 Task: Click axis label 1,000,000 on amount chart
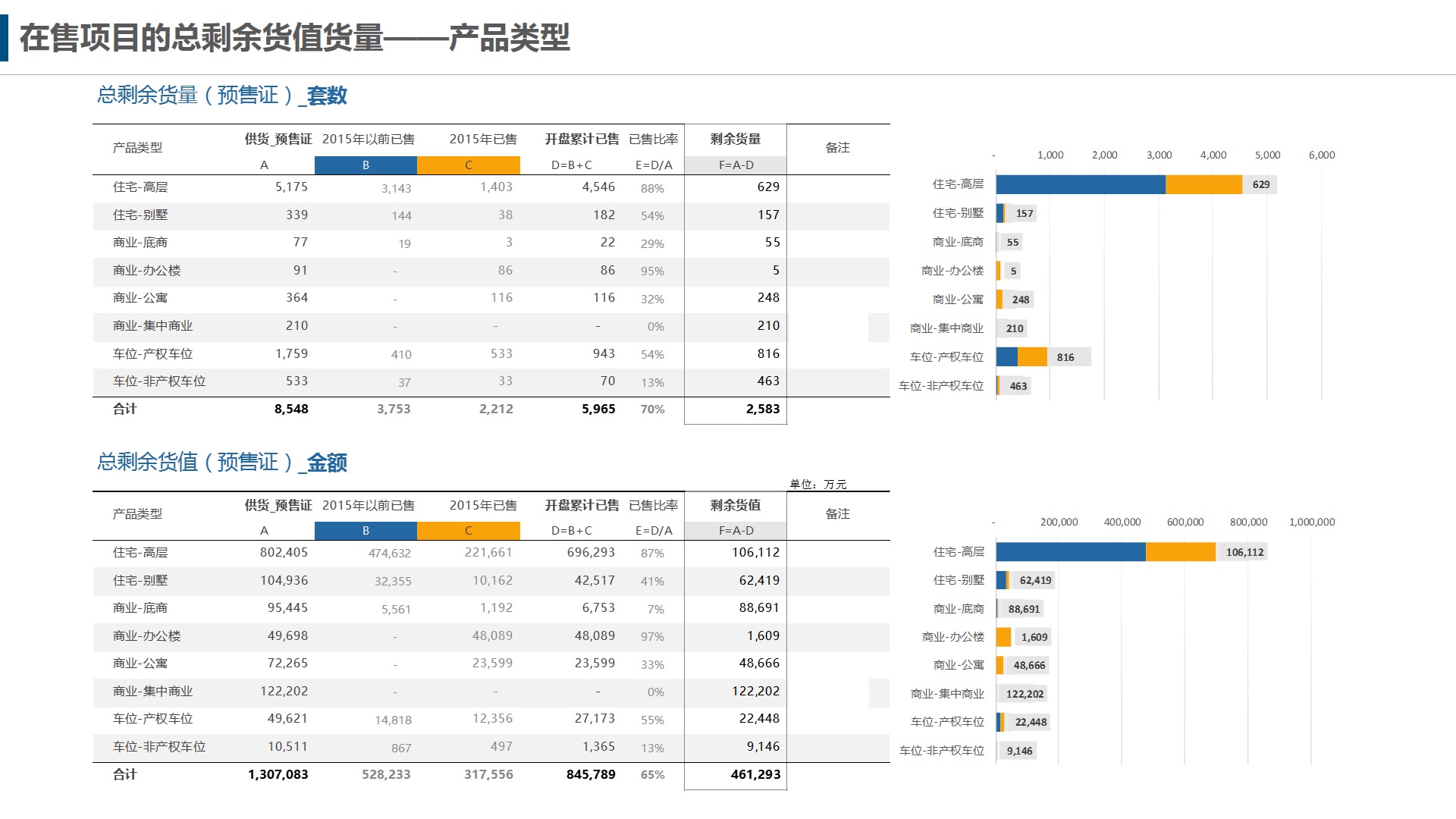tap(1312, 522)
